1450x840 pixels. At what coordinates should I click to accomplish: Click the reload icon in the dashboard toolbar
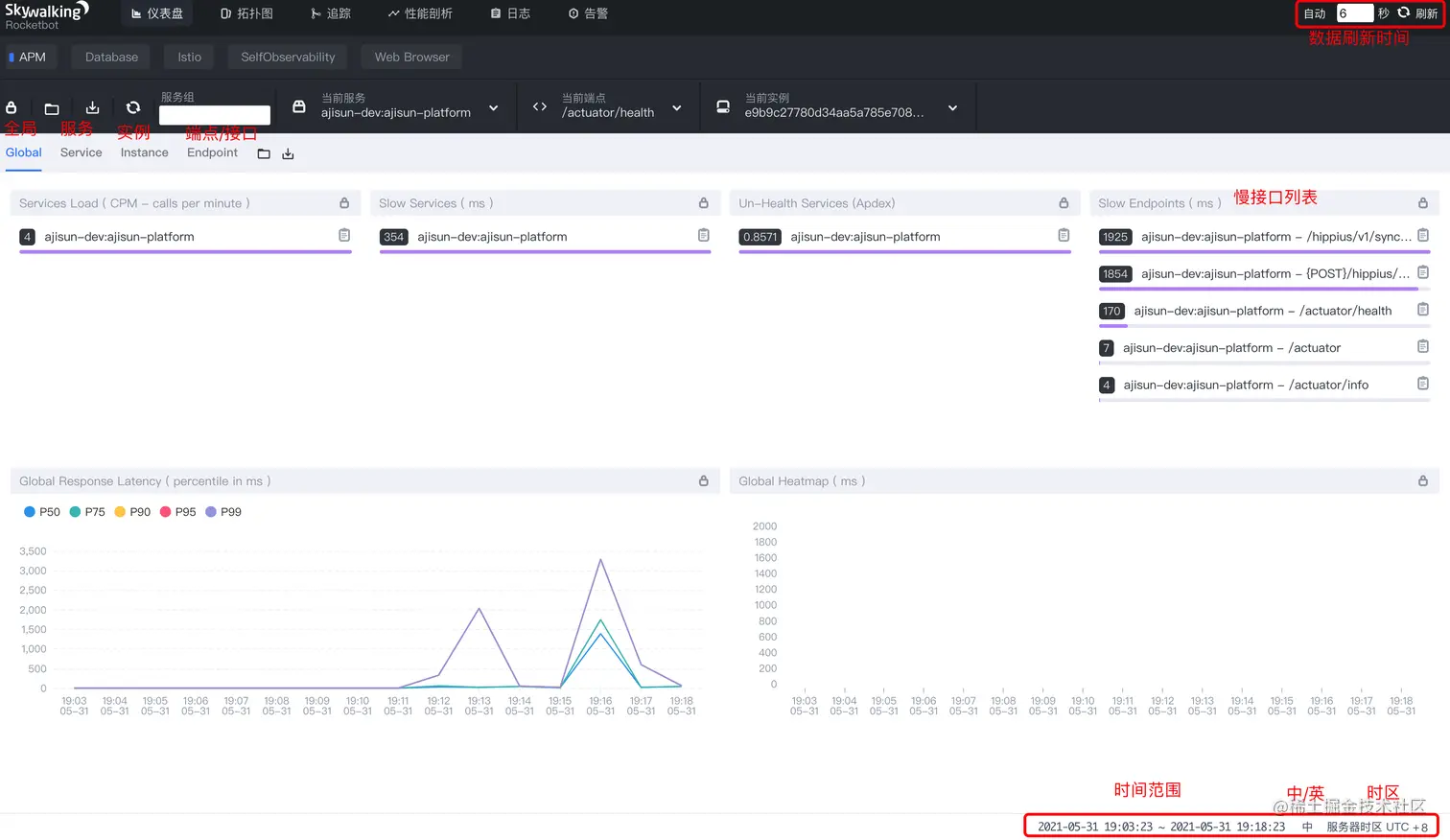133,107
